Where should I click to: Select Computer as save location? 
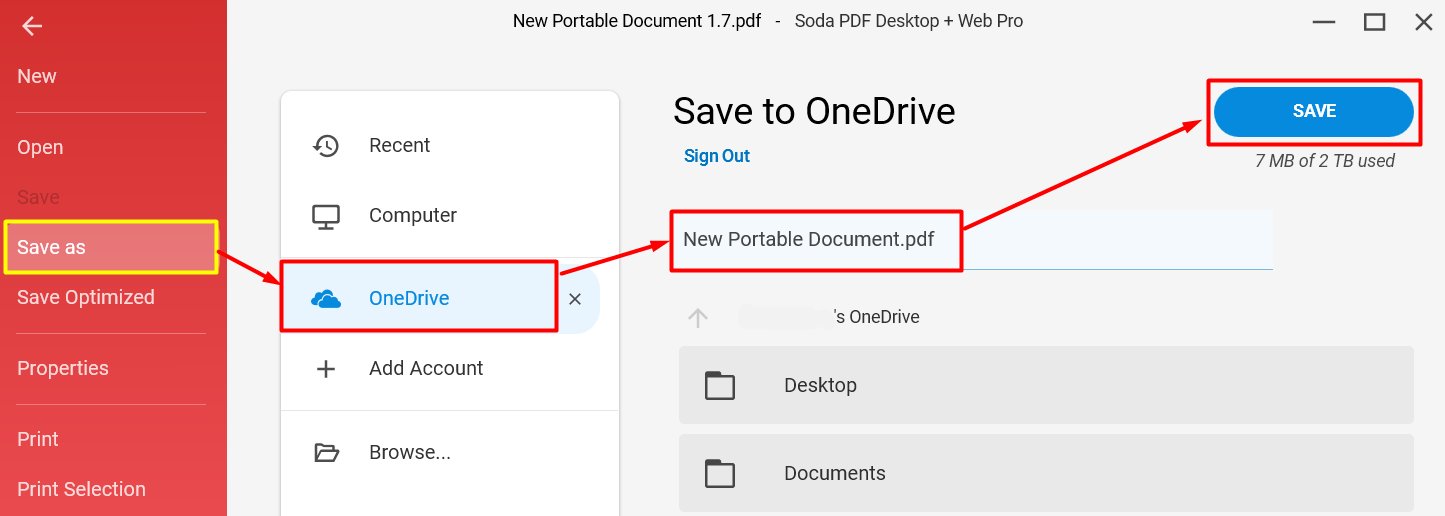click(413, 215)
